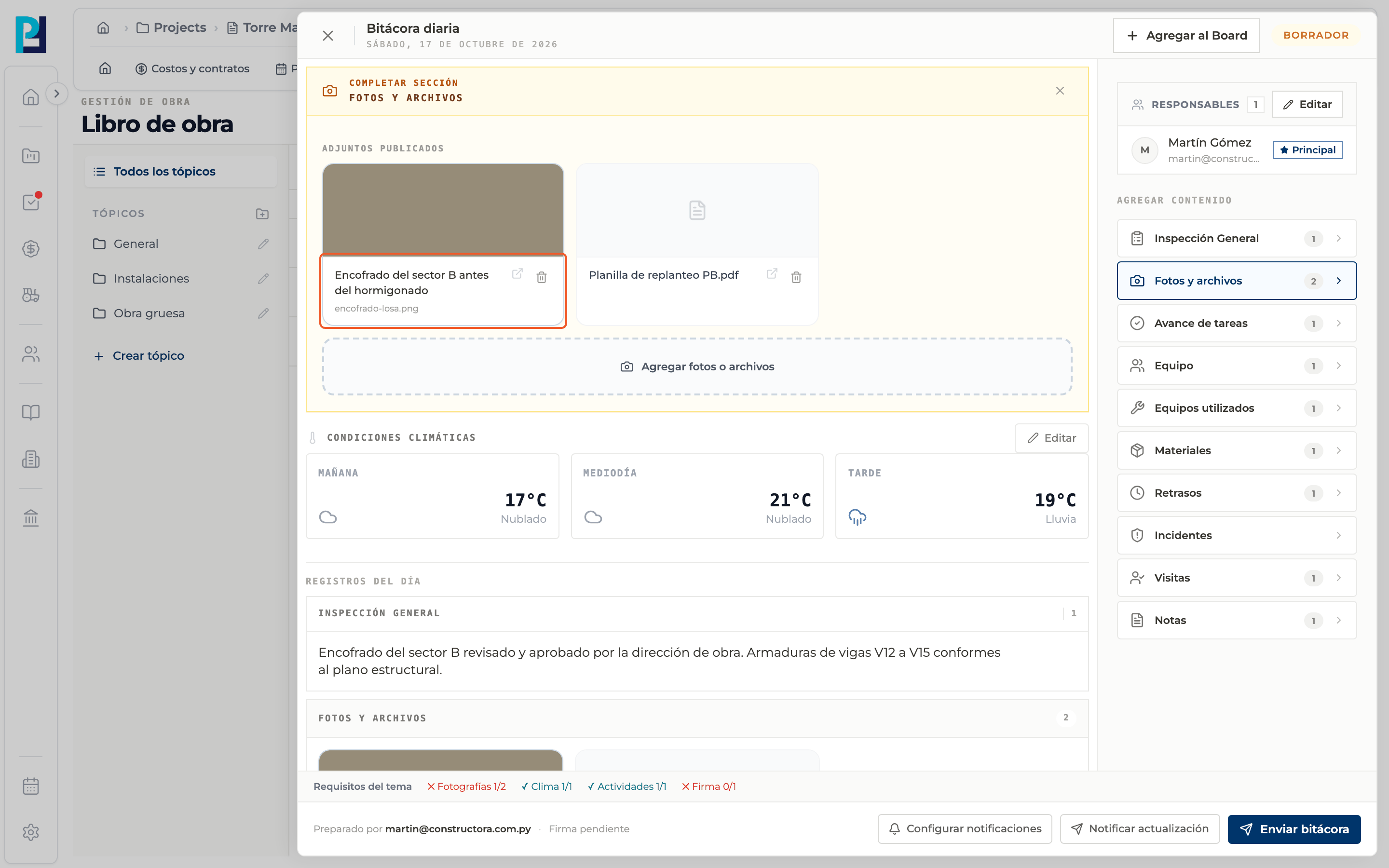Delete the Encofrado del sector B attachment

(541, 277)
